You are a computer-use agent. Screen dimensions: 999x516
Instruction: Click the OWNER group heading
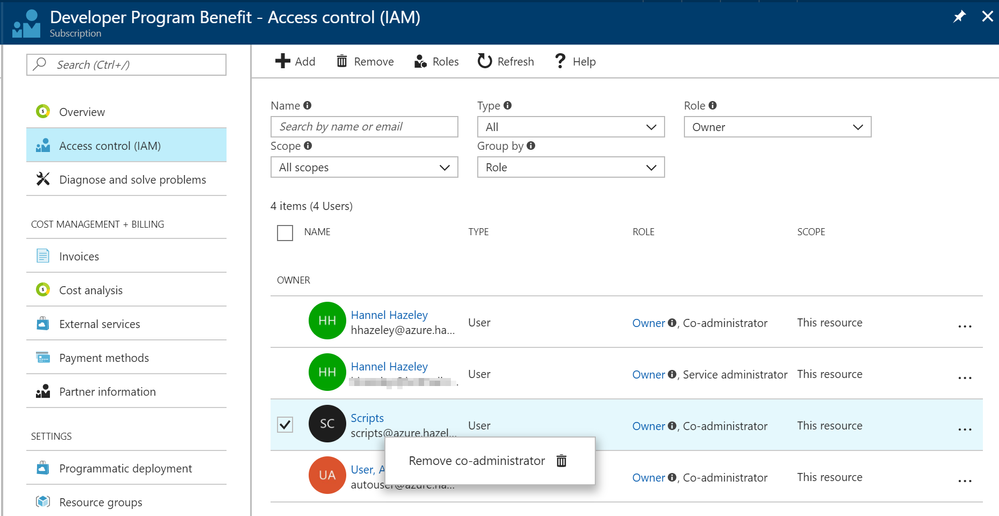pyautogui.click(x=293, y=280)
